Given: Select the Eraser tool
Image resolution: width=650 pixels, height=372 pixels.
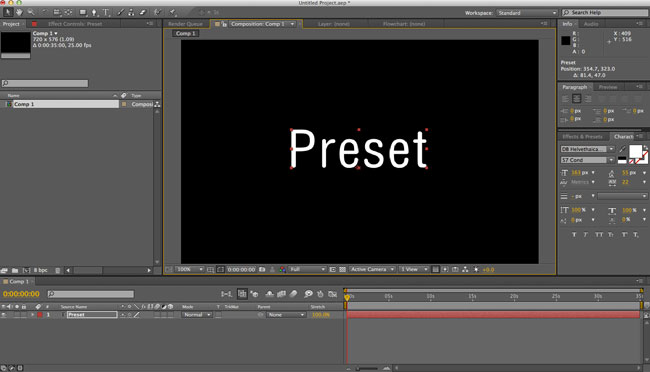Looking at the screenshot, I should click(x=143, y=12).
